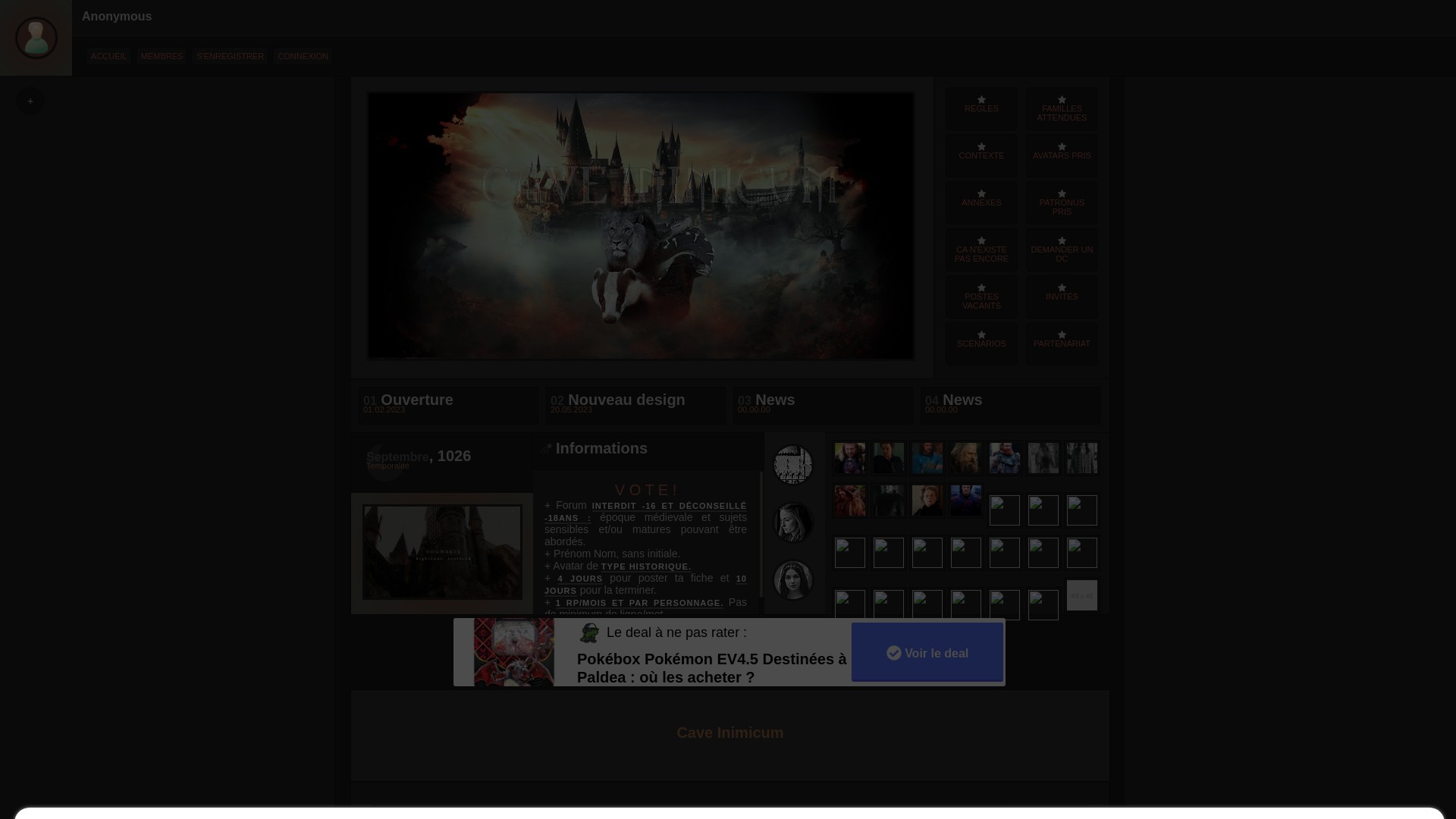This screenshot has height=819, width=1456.
Task: Click the Hogwarts thumbnail under Temporalité
Action: 442,553
